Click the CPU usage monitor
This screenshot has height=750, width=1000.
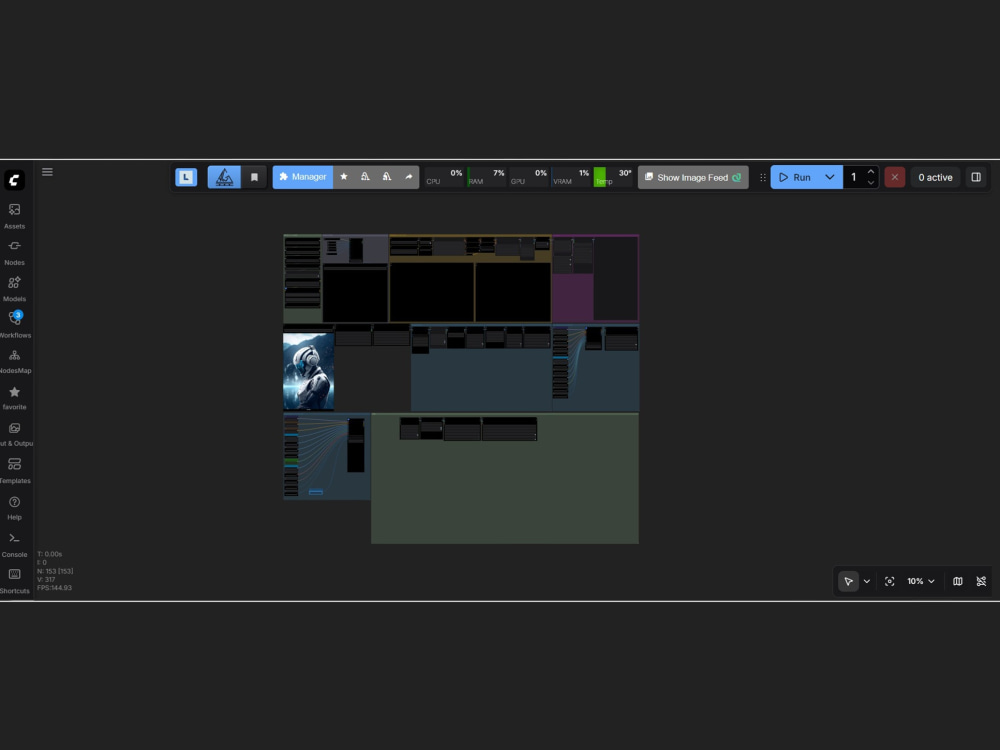pos(444,177)
